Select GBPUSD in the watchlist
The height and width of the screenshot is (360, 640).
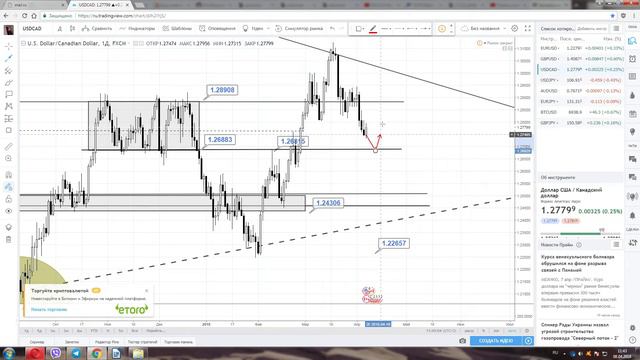click(580, 59)
